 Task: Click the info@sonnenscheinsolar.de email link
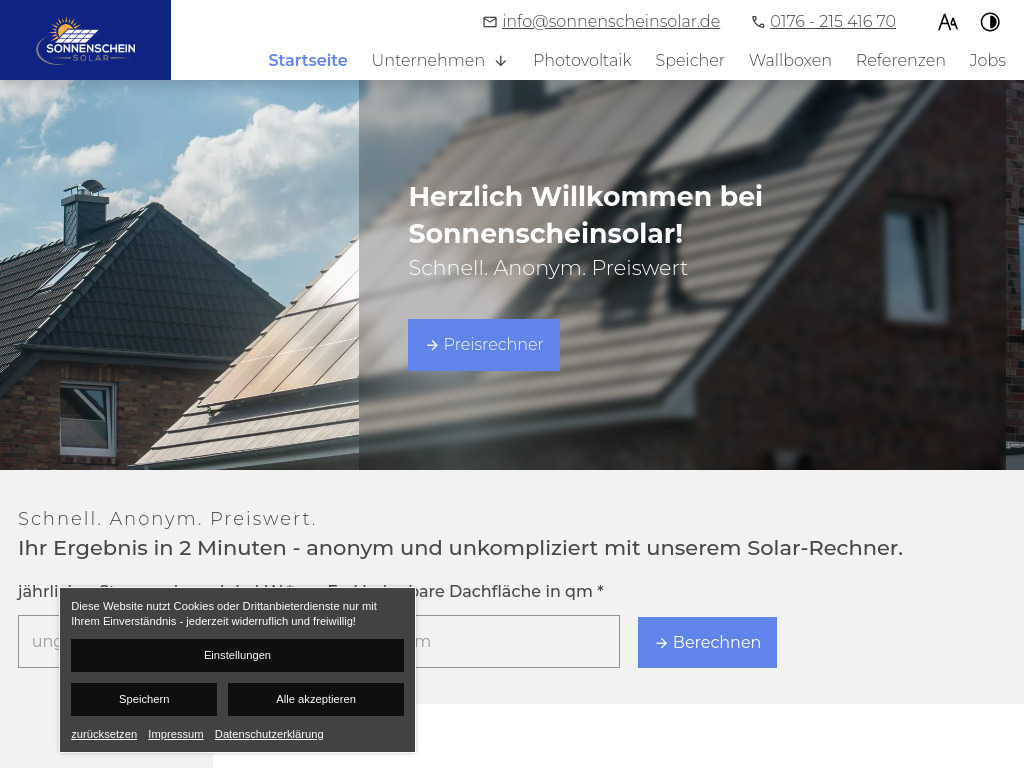(611, 21)
